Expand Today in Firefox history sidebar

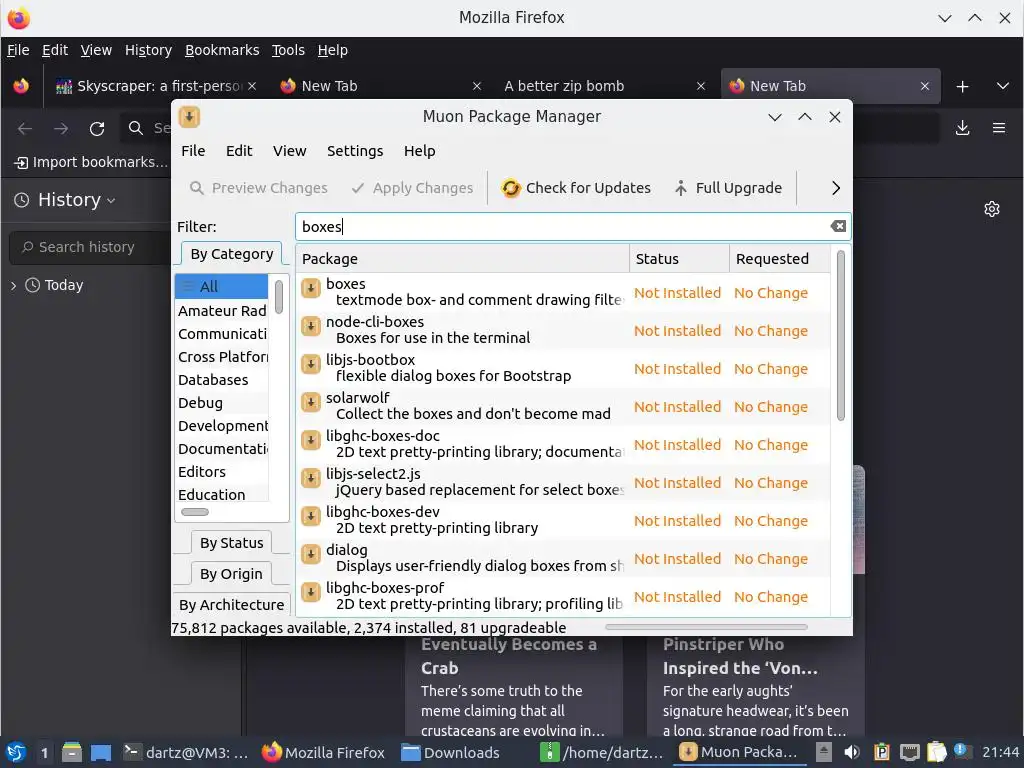[13, 285]
